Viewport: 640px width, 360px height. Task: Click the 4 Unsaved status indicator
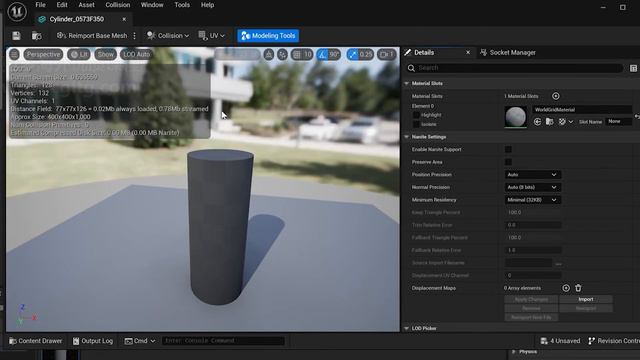coord(560,341)
